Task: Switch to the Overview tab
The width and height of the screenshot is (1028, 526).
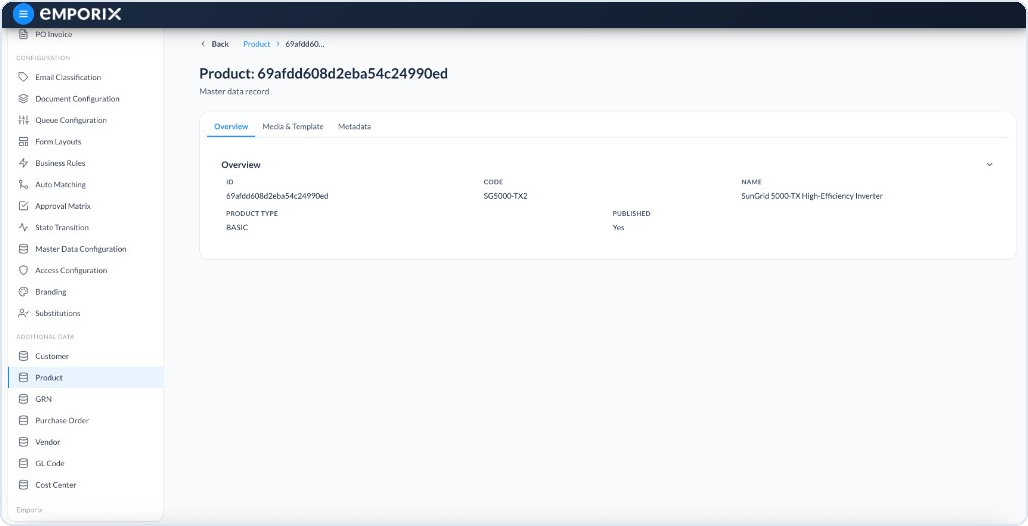Action: [231, 127]
